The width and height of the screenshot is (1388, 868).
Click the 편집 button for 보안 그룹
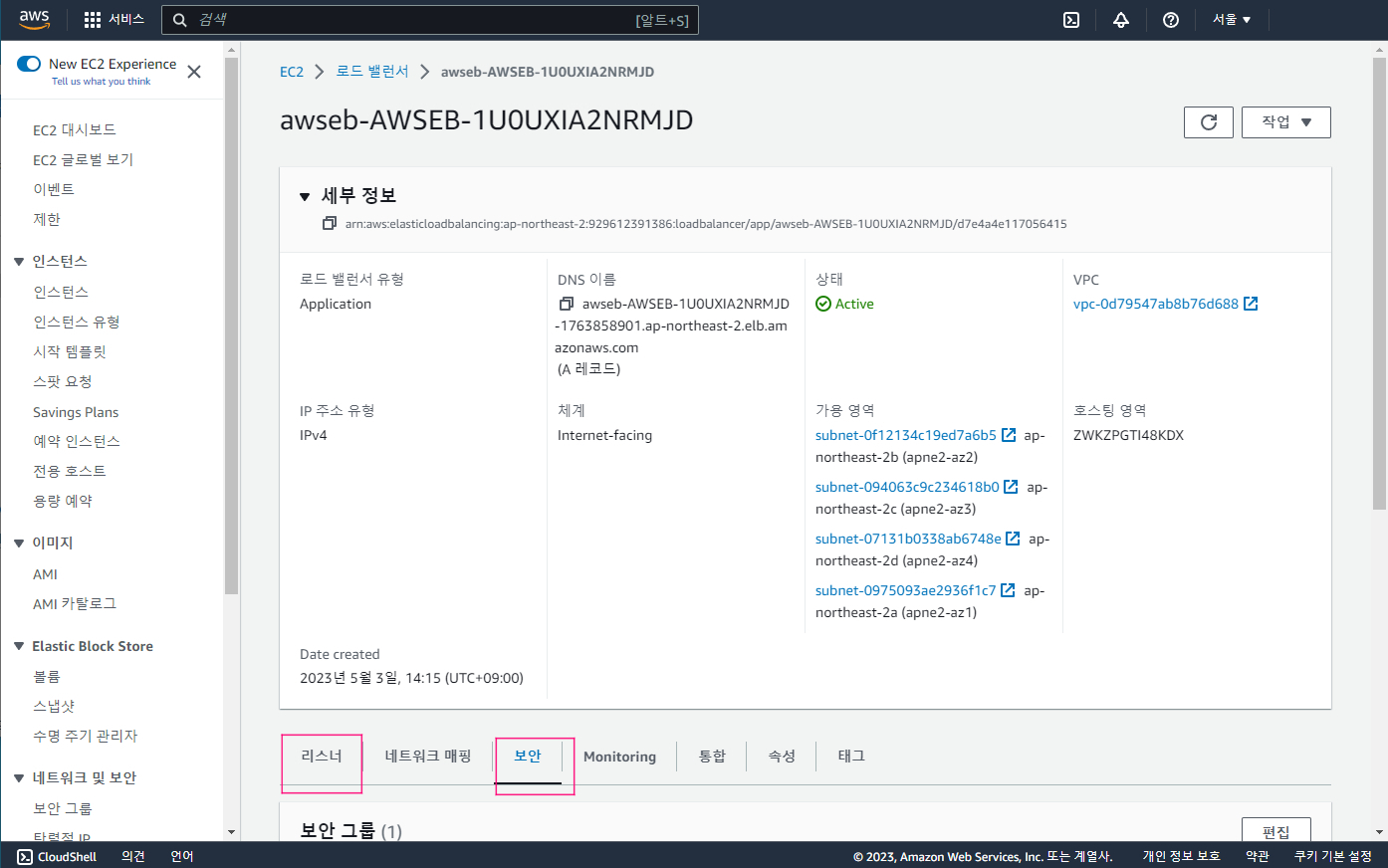click(1276, 831)
